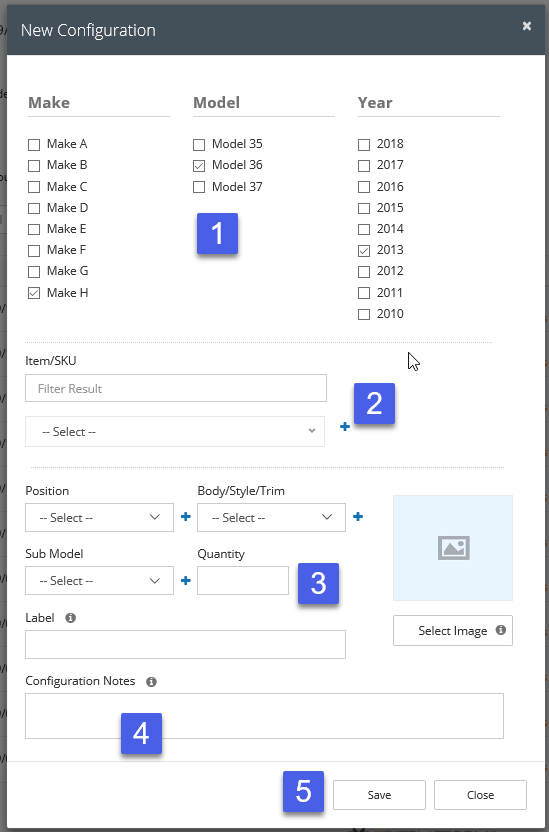549x832 pixels.
Task: Click the image placeholder picture icon
Action: 454,548
